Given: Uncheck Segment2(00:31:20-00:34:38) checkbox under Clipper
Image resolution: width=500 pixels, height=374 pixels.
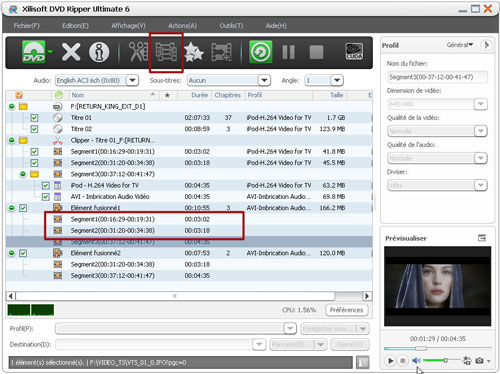Looking at the screenshot, I should [34, 163].
